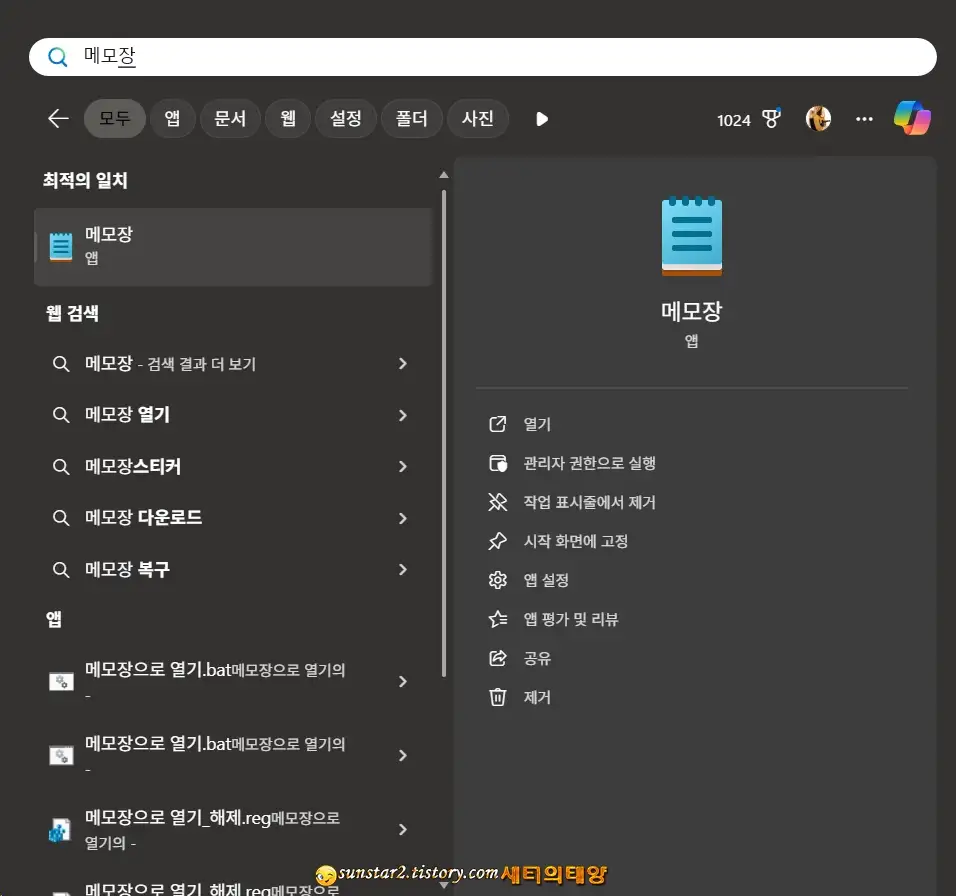Click the back arrow above the results
The image size is (956, 896).
click(57, 118)
